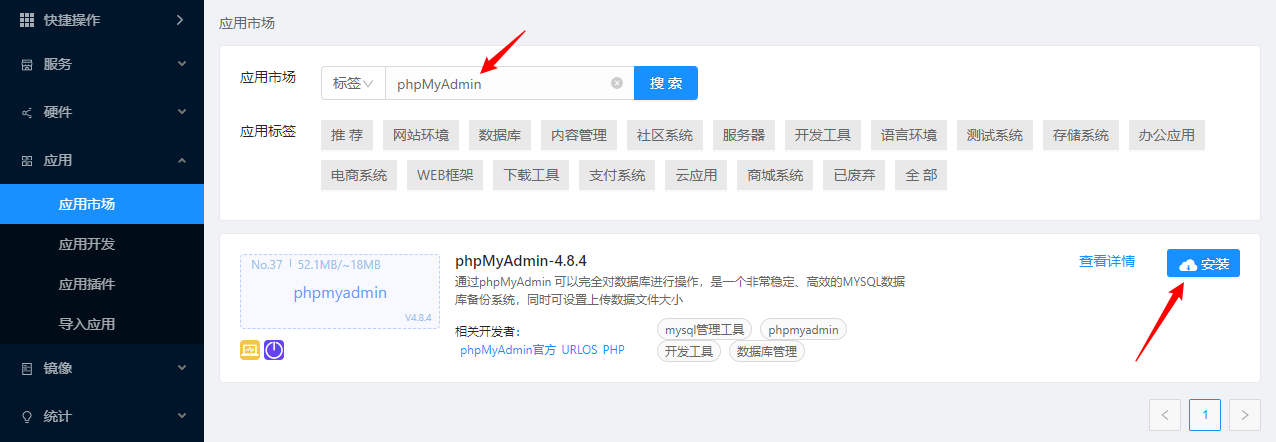This screenshot has height=442, width=1276.
Task: Open the 服务 menu item
Action: point(102,64)
